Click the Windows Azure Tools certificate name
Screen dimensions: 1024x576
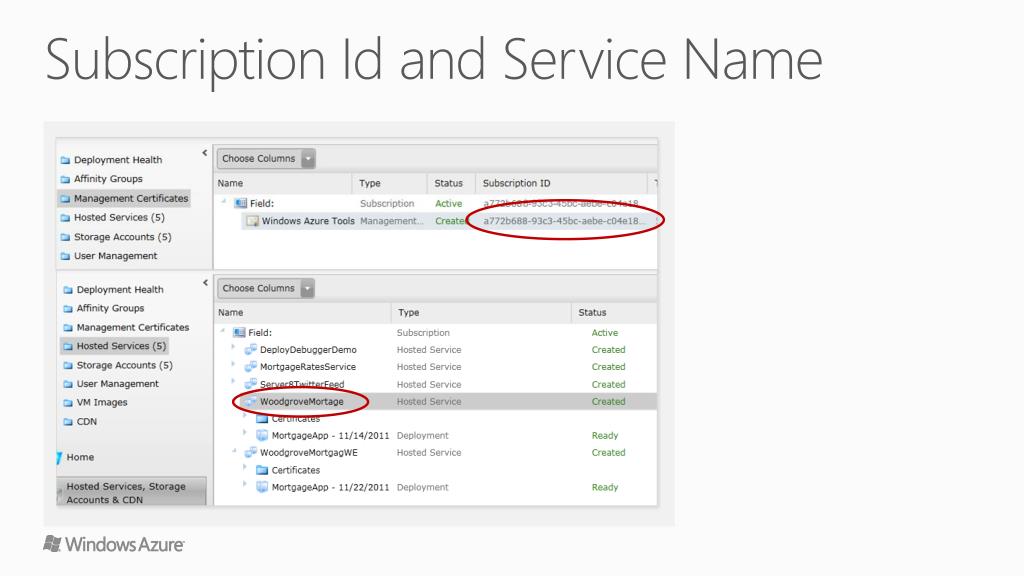[308, 221]
